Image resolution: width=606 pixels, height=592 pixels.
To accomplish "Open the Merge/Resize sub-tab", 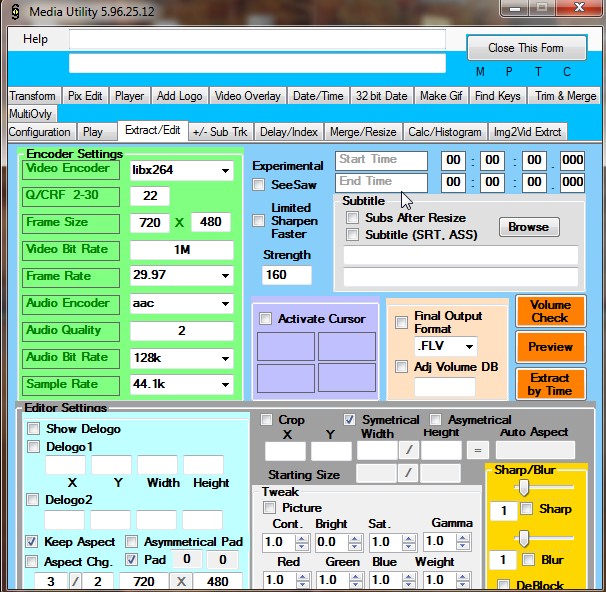I will pos(363,132).
